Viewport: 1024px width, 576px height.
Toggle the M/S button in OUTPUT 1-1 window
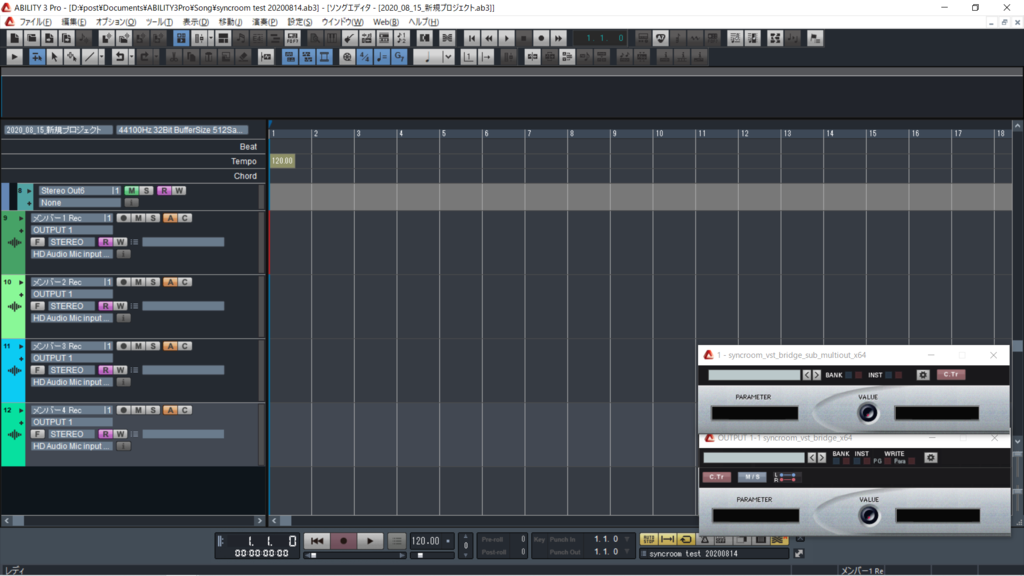coord(752,477)
